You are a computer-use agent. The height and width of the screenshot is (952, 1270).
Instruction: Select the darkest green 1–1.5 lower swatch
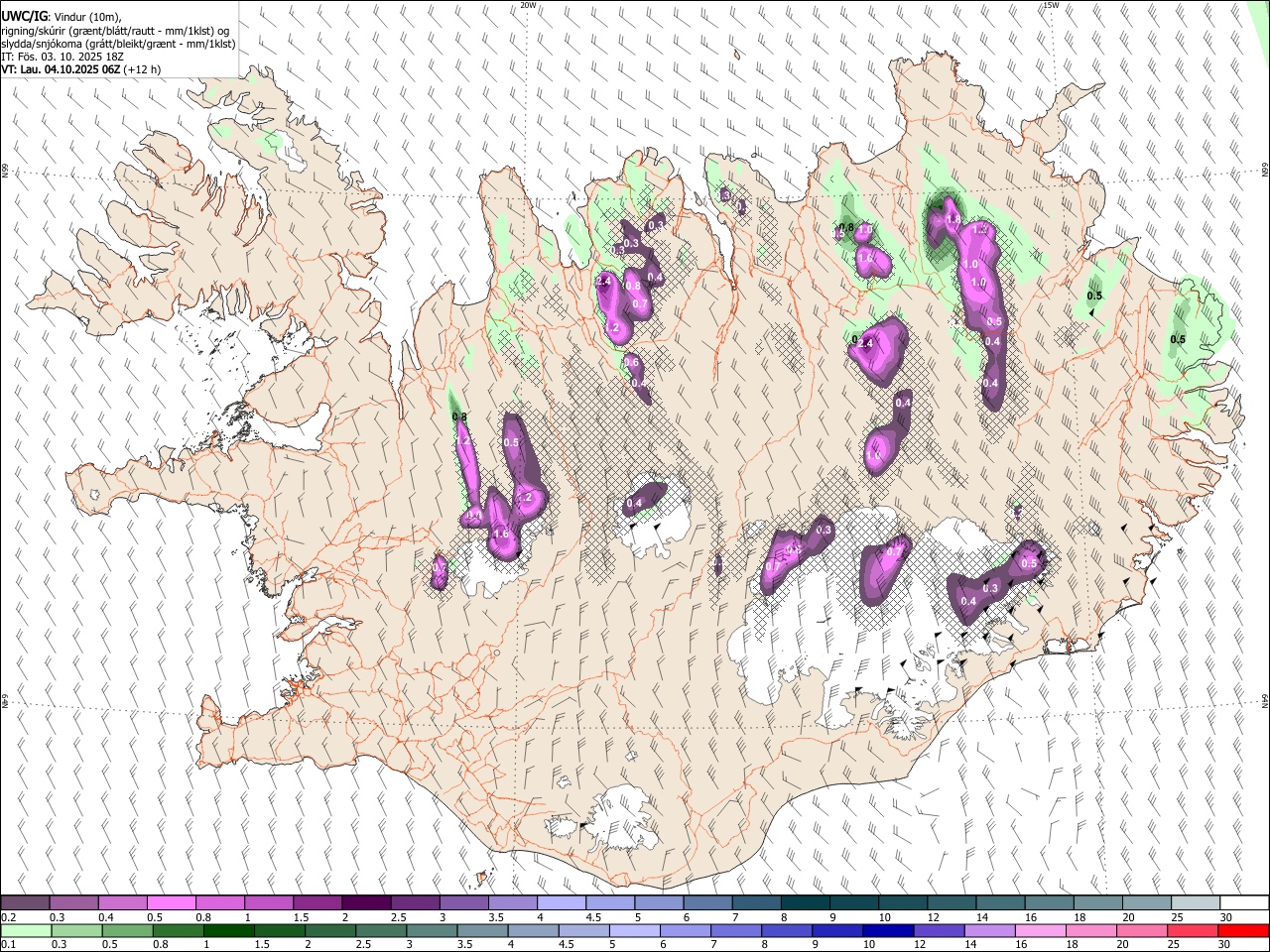coord(228,930)
